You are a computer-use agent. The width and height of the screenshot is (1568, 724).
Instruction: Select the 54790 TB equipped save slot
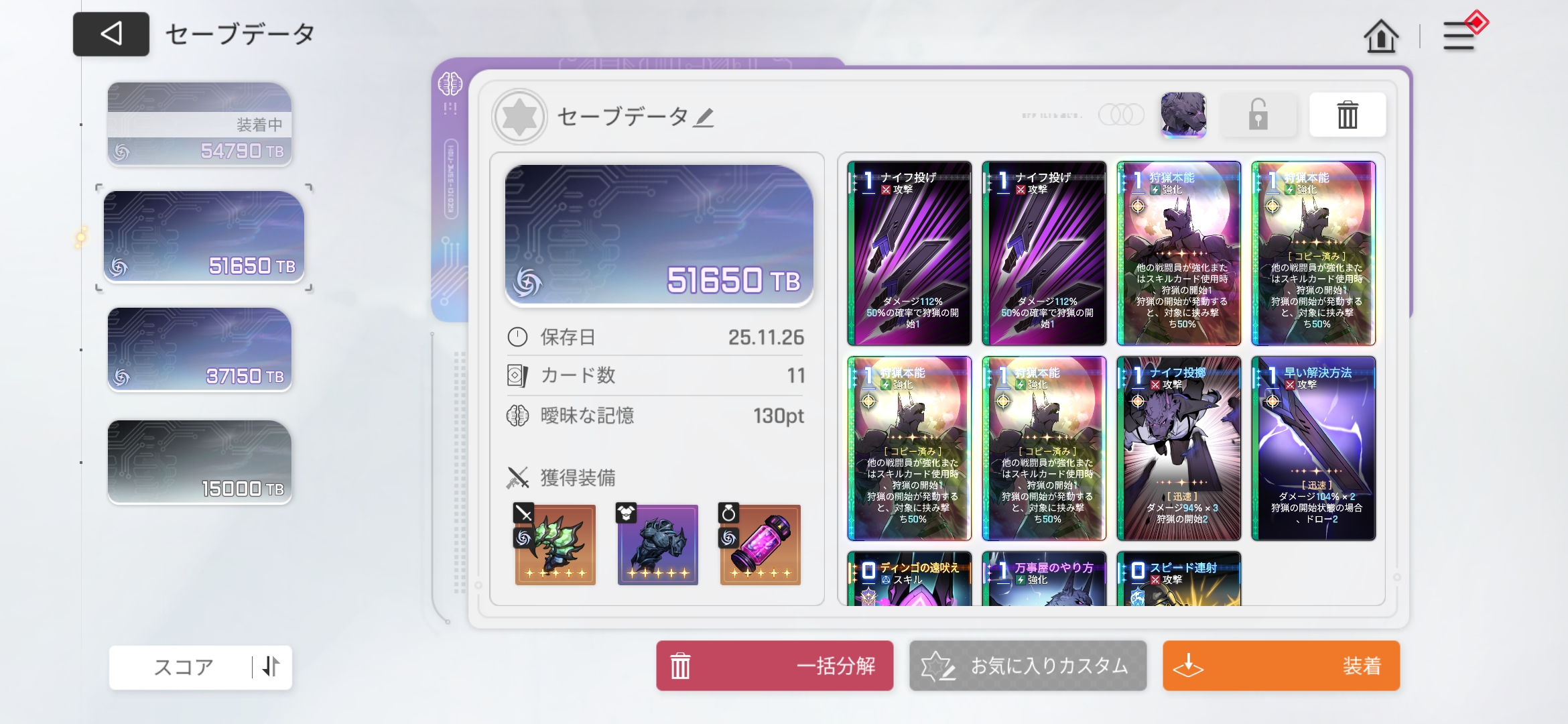tap(200, 124)
